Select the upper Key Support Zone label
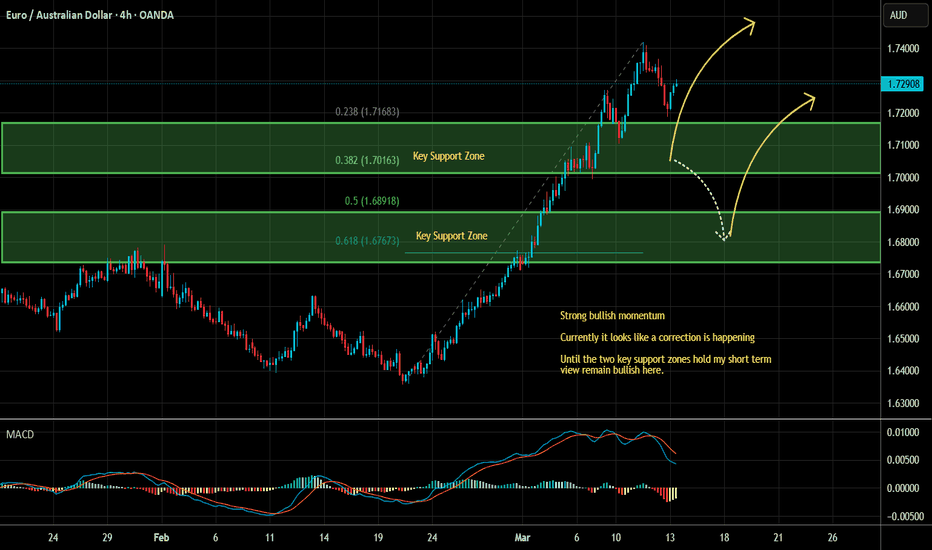 pyautogui.click(x=449, y=156)
